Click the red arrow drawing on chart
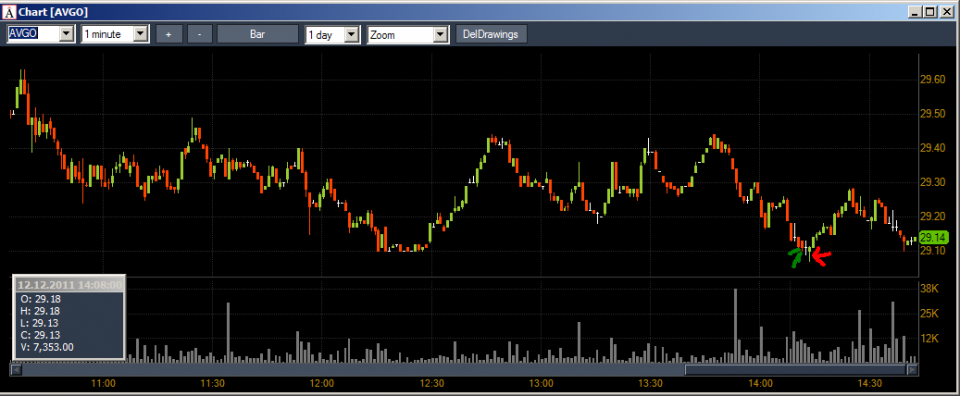Image resolution: width=960 pixels, height=396 pixels. (x=821, y=256)
